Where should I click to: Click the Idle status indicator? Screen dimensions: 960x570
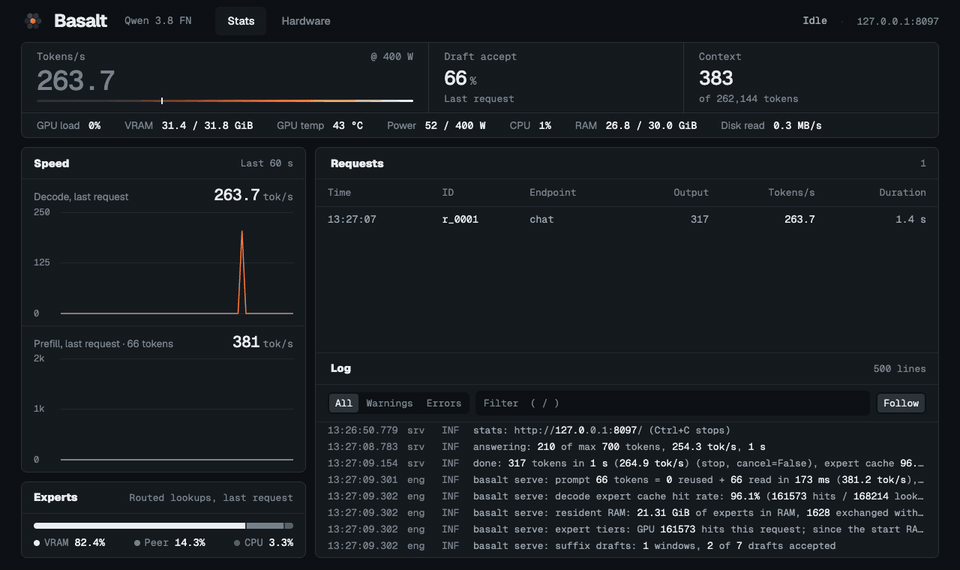814,21
